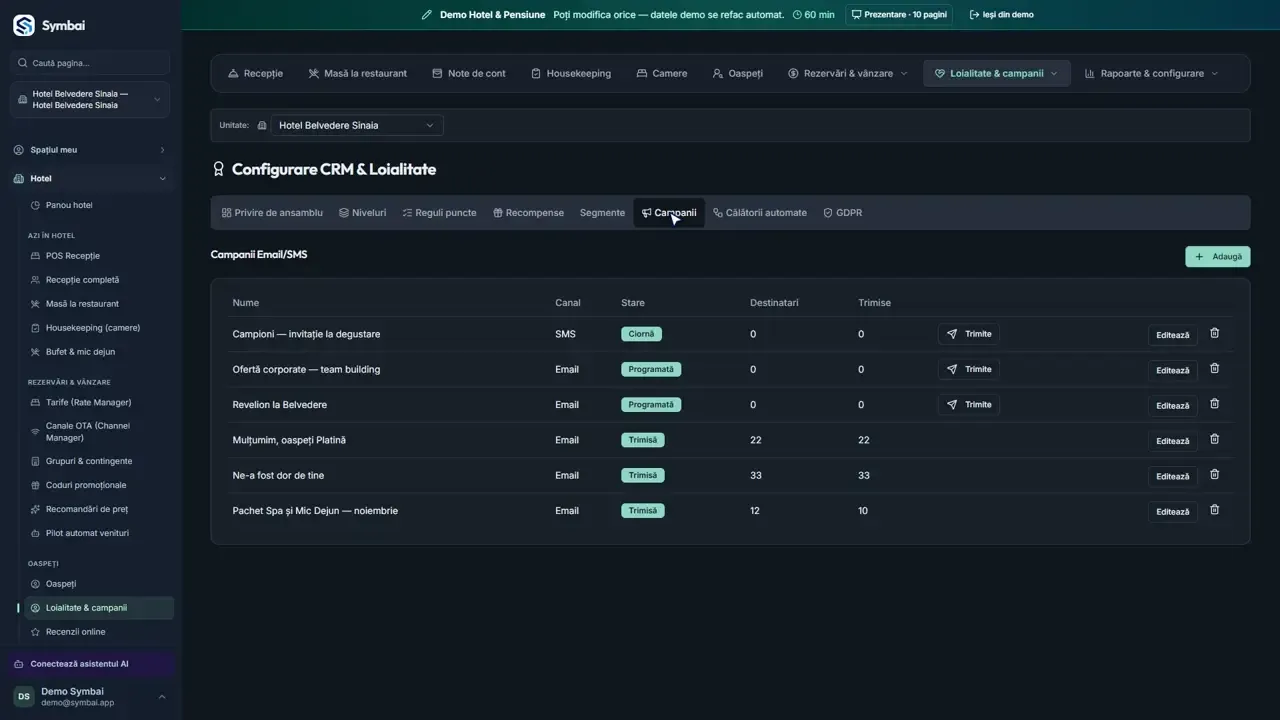
Task: Select the GDPR tab
Action: pyautogui.click(x=842, y=213)
